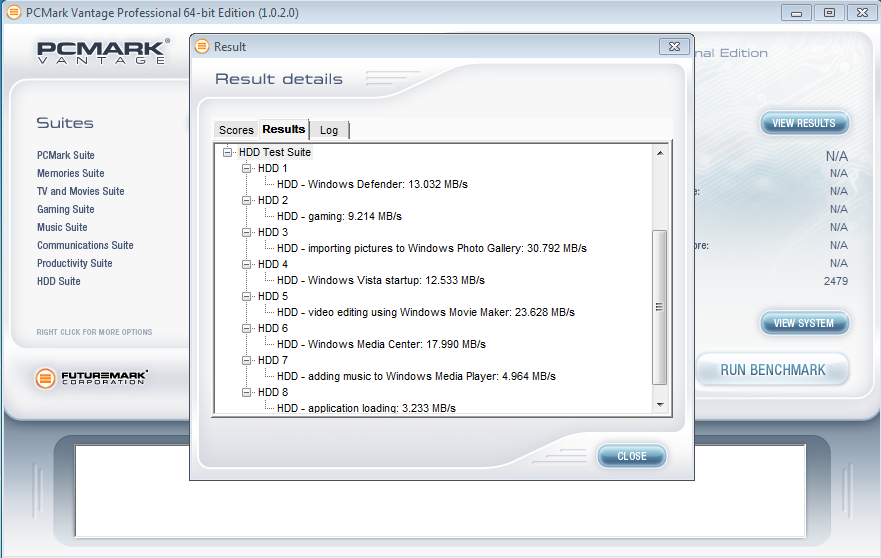Click the scroll up arrow in results list
The width and height of the screenshot is (881, 558).
pyautogui.click(x=660, y=153)
